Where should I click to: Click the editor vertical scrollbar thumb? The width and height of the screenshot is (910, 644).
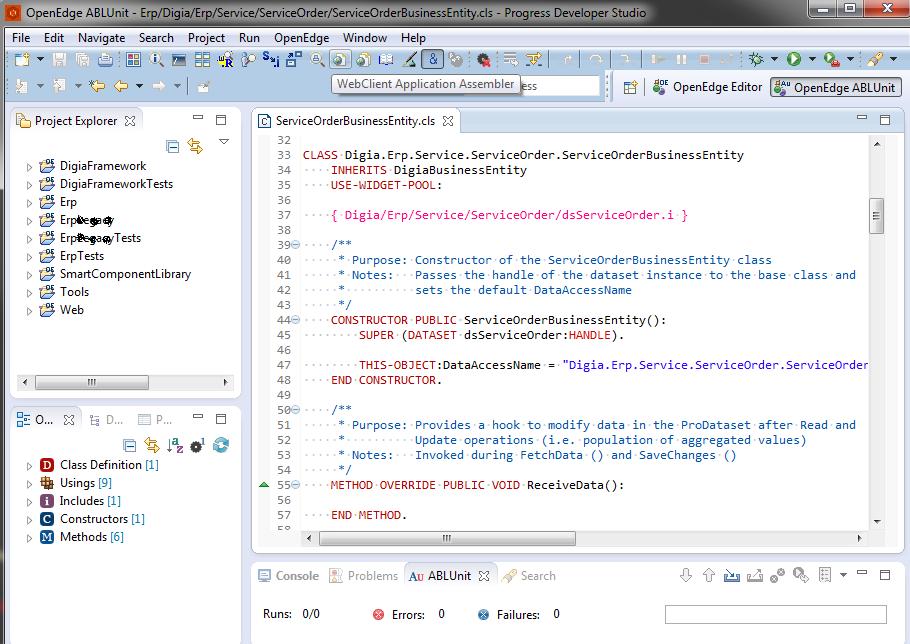coord(876,216)
